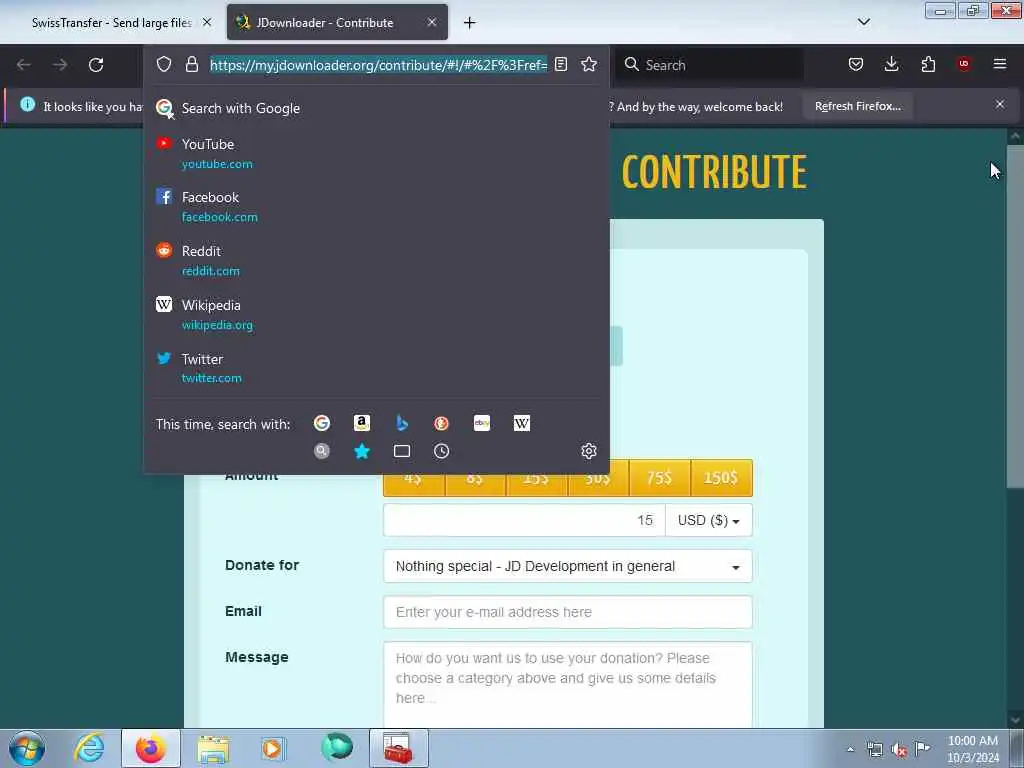Choose the 150$ amount button
The height and width of the screenshot is (768, 1024).
pos(721,478)
